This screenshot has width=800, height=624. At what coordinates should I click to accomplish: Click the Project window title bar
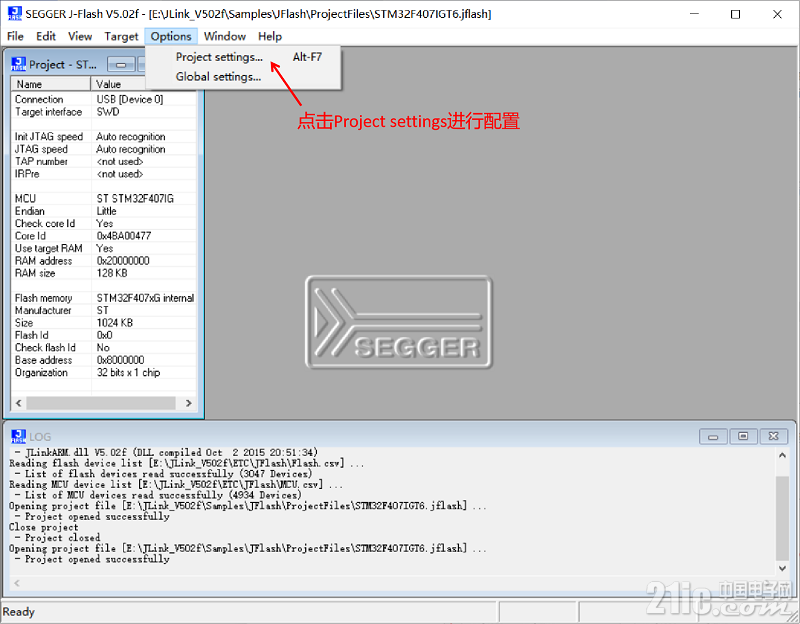coord(63,65)
